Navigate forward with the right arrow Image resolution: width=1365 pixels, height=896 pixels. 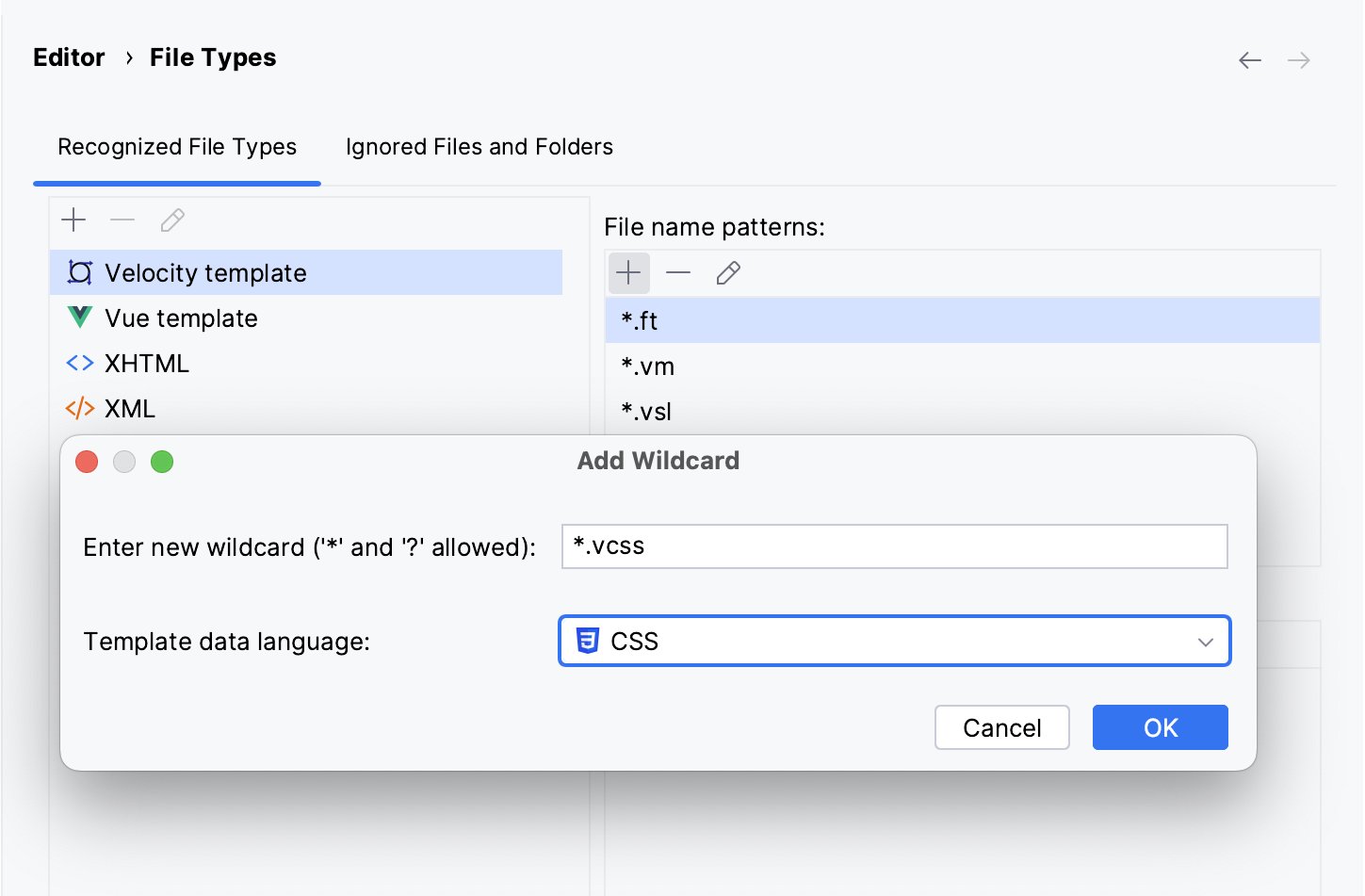click(x=1299, y=60)
